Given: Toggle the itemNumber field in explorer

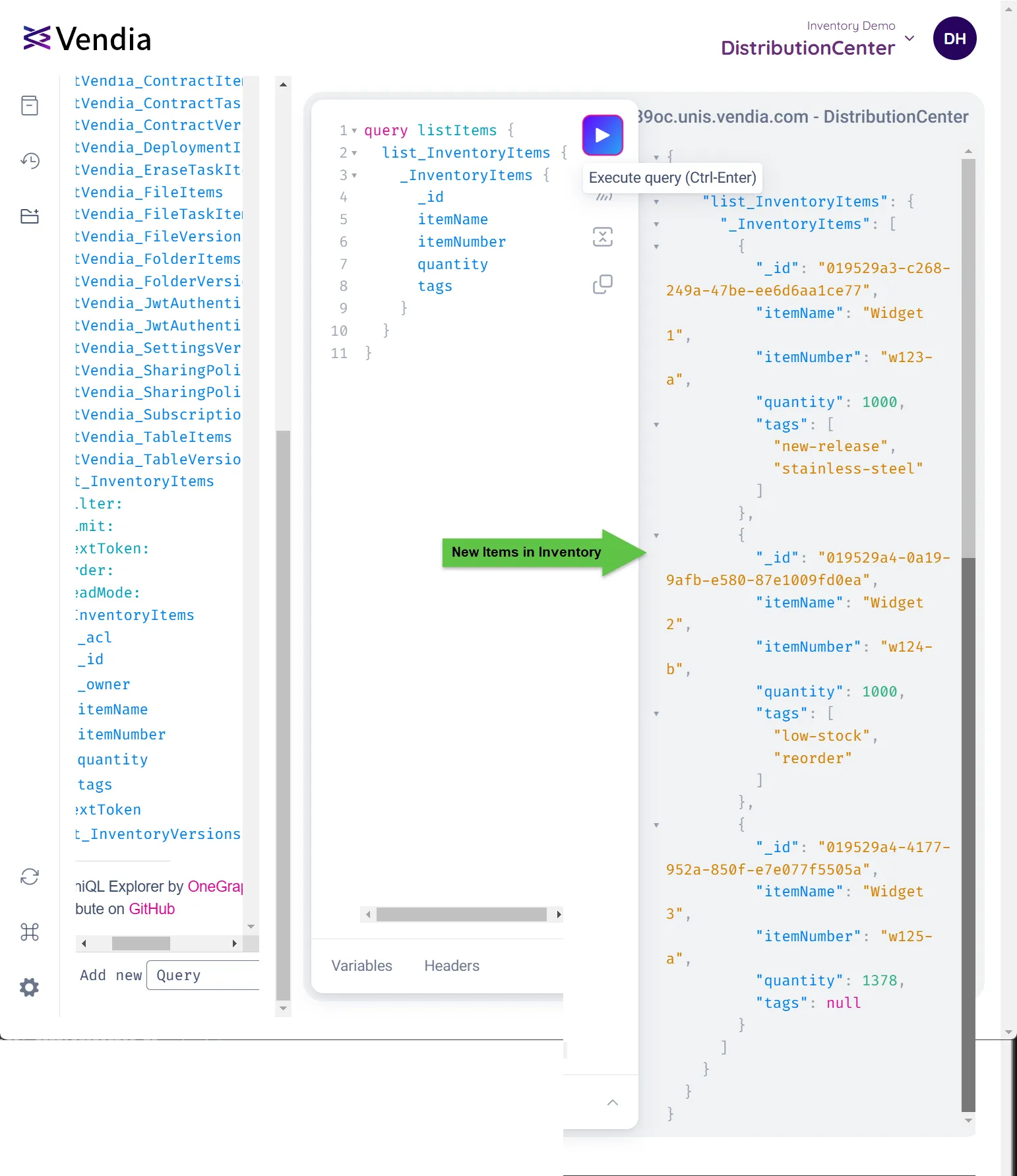Looking at the screenshot, I should coord(121,735).
